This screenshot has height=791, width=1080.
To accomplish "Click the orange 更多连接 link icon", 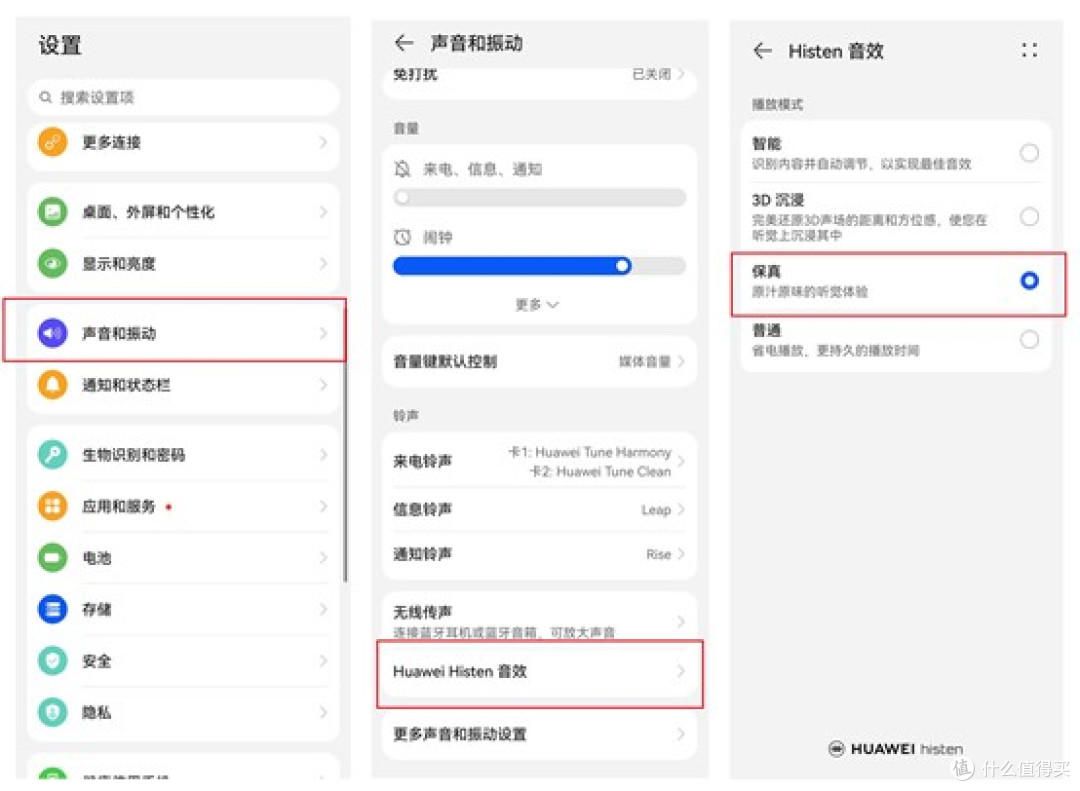I will click(52, 142).
